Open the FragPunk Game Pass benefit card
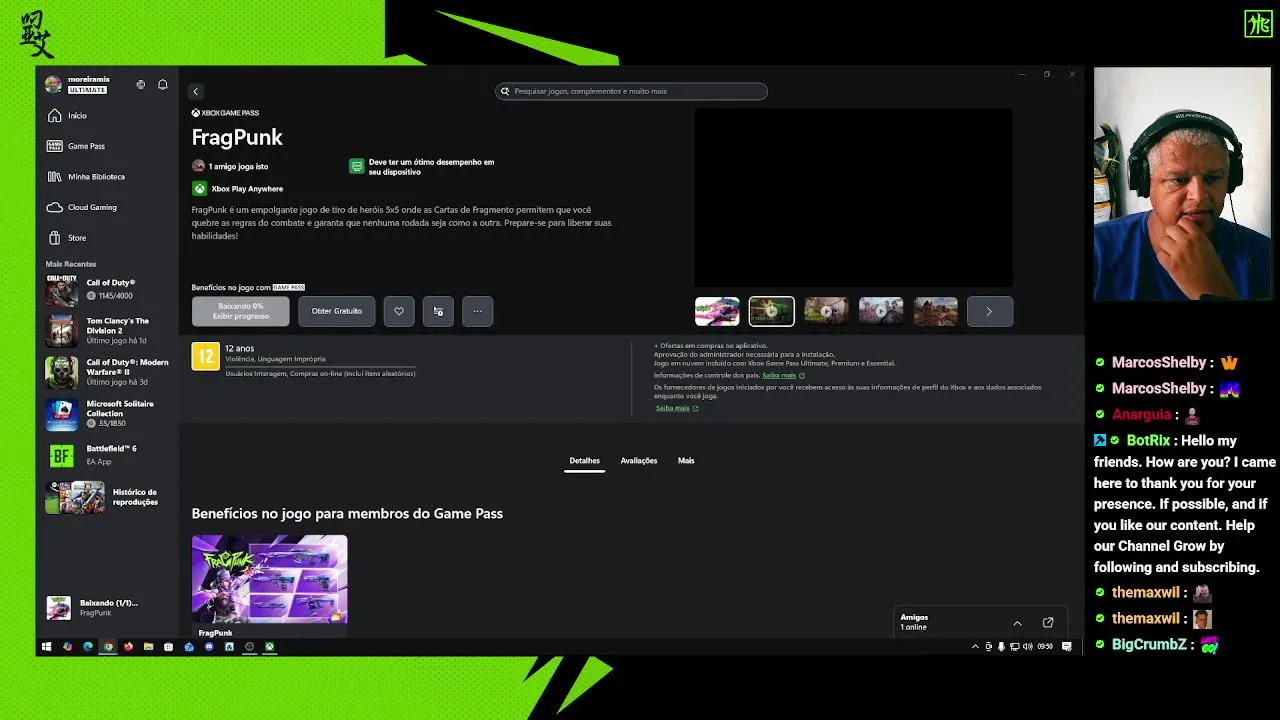 pos(270,586)
